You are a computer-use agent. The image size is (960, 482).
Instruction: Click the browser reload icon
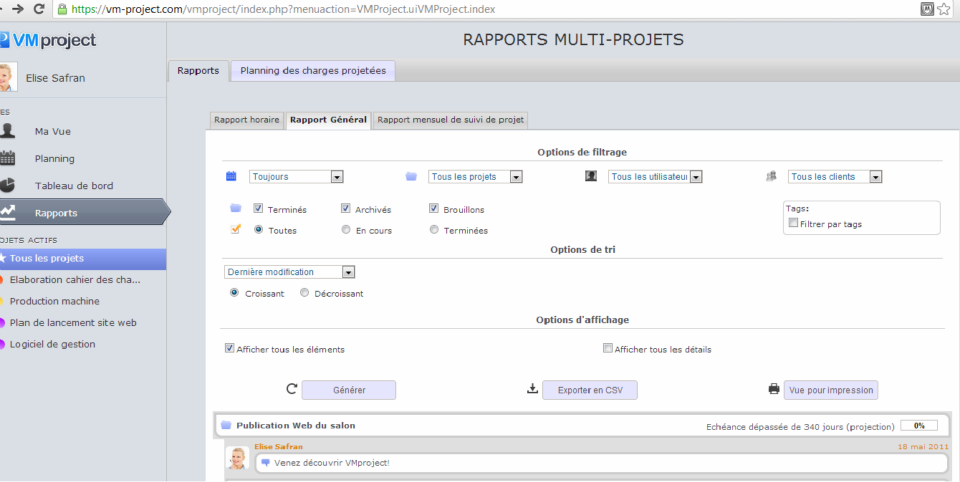pos(39,9)
